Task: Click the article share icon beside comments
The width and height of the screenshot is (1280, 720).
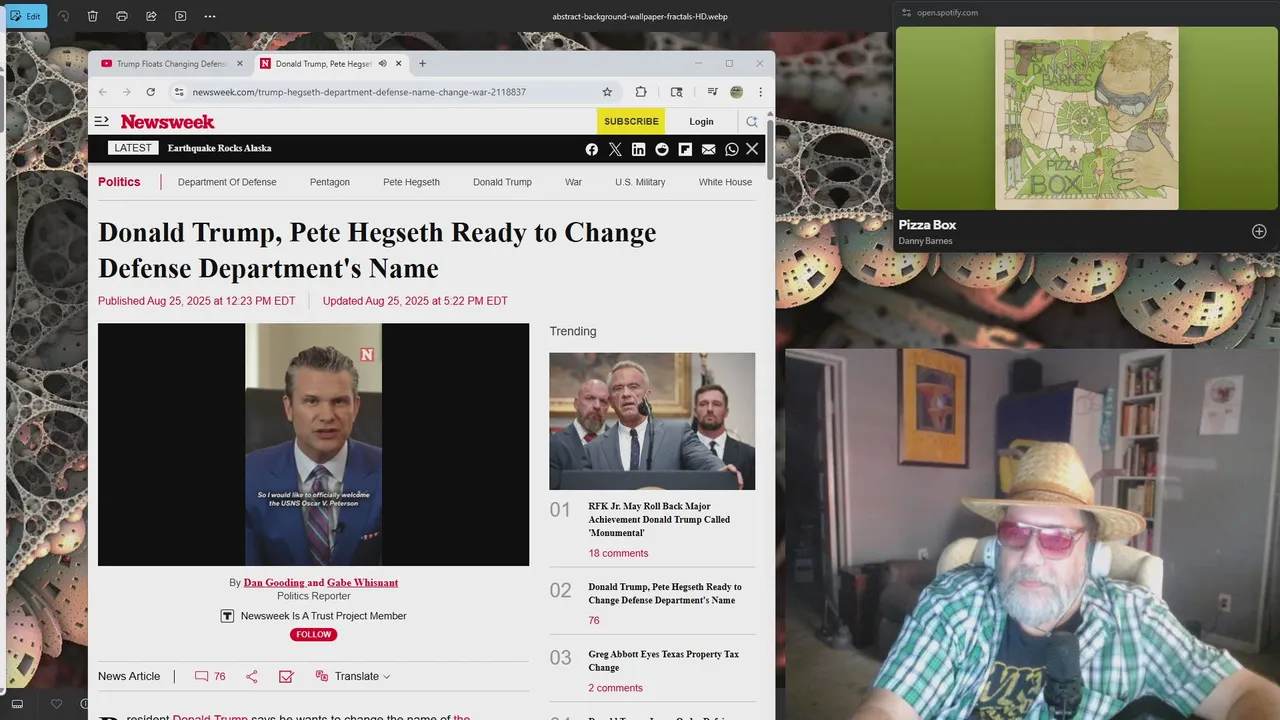Action: 252,677
